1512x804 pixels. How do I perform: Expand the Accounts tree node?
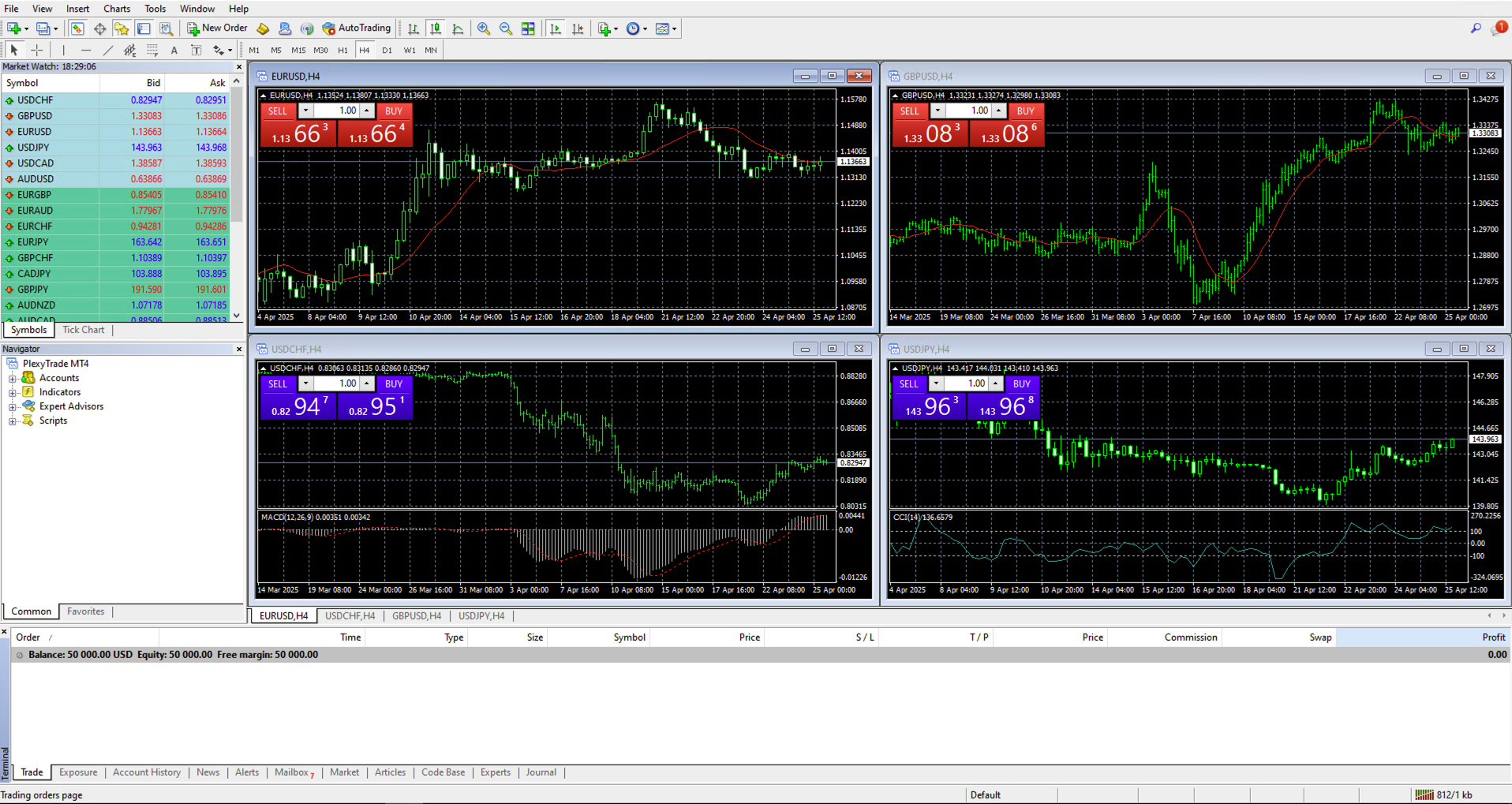(x=13, y=379)
